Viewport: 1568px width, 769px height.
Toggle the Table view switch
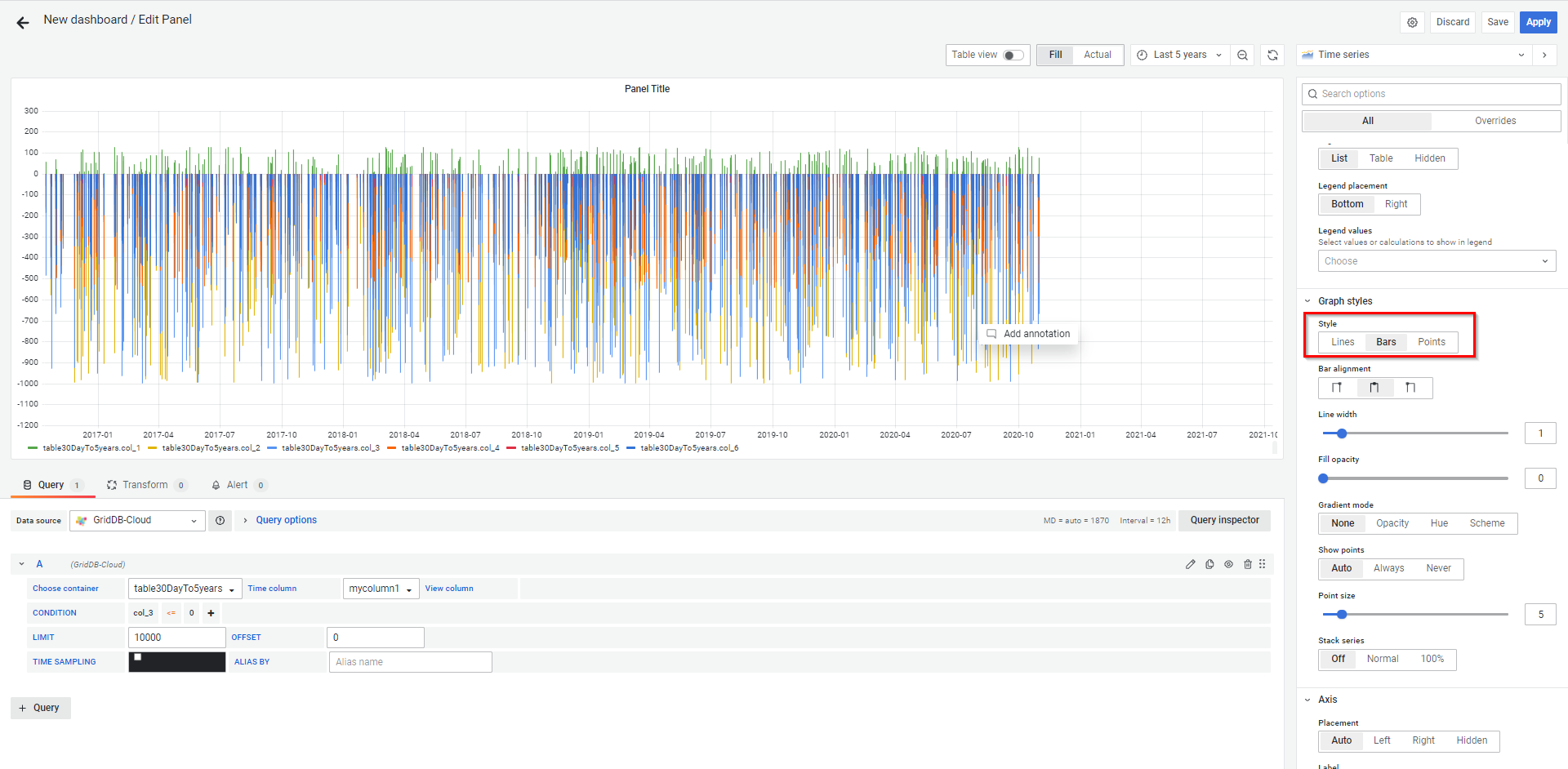(x=1013, y=56)
